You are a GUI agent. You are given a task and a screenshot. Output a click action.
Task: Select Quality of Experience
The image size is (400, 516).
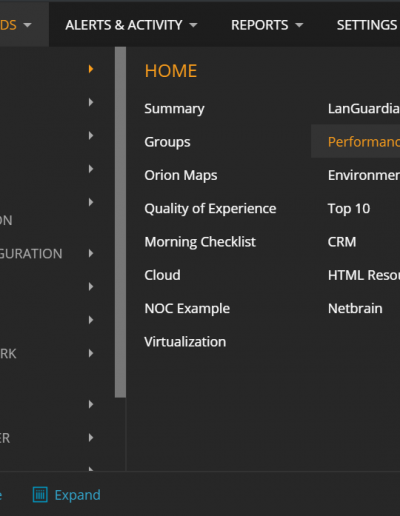210,209
